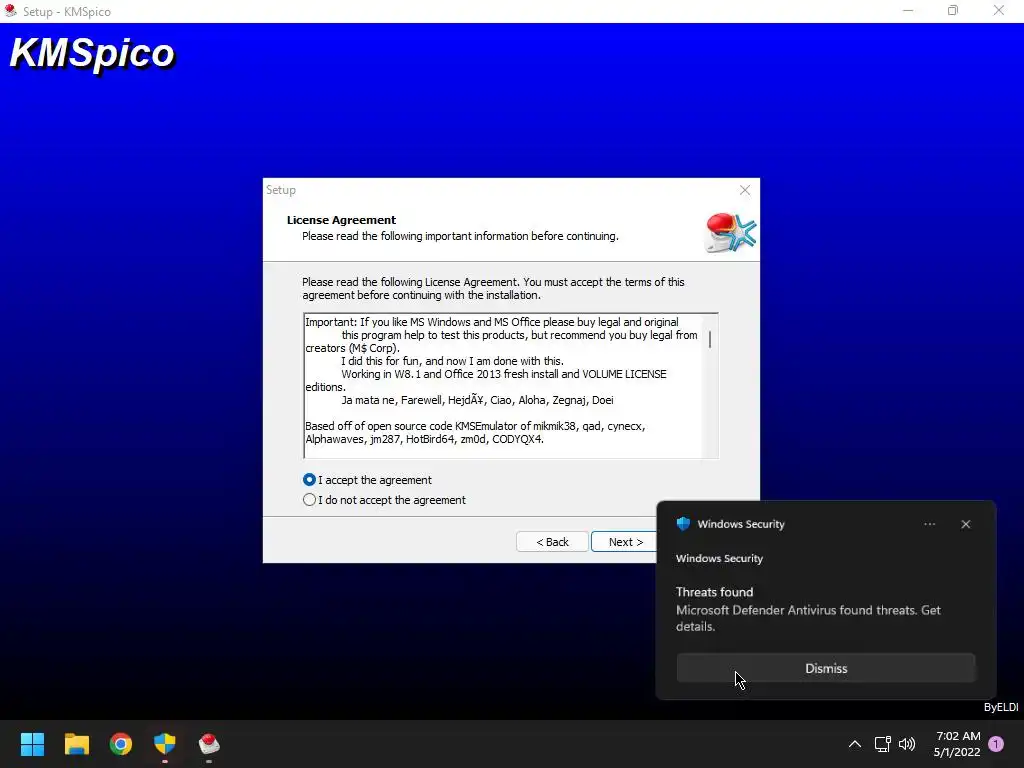Open notification options three-dot menu

click(930, 524)
